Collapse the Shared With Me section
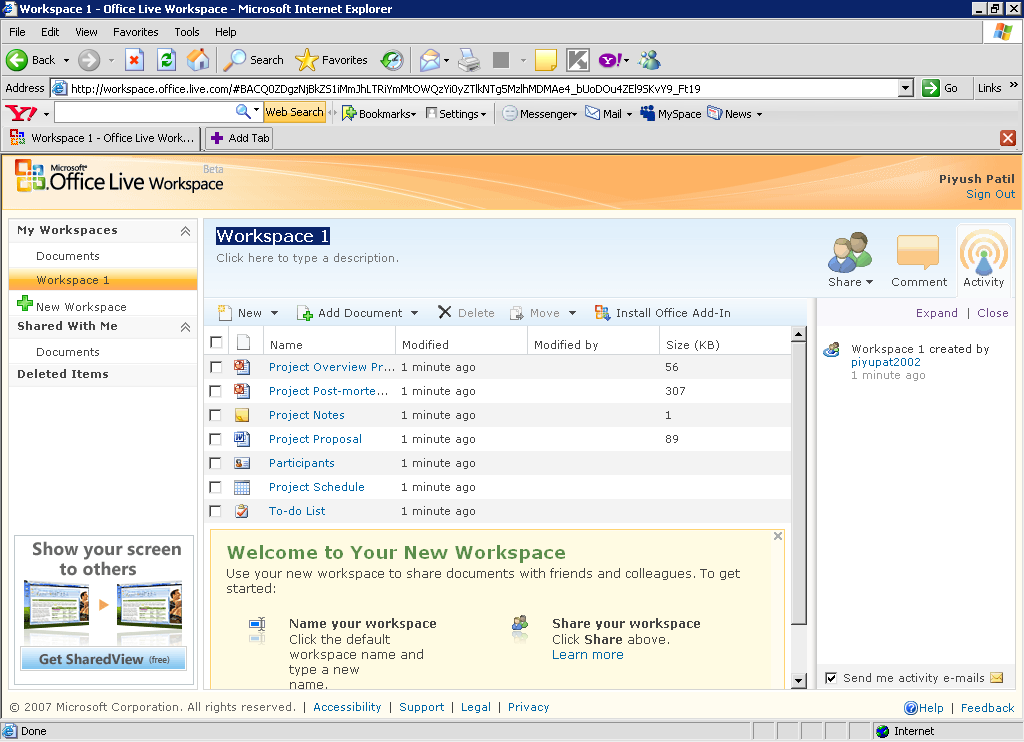The image size is (1024, 742). click(185, 327)
